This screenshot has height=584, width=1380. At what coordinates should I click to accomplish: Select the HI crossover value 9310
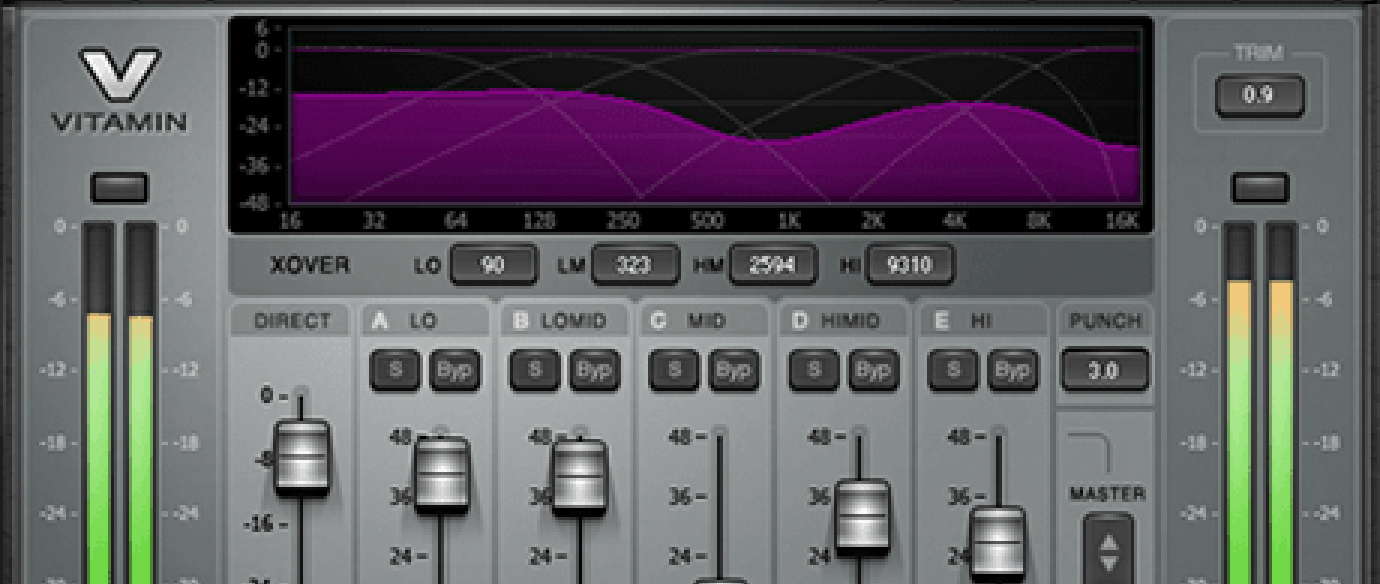(910, 265)
